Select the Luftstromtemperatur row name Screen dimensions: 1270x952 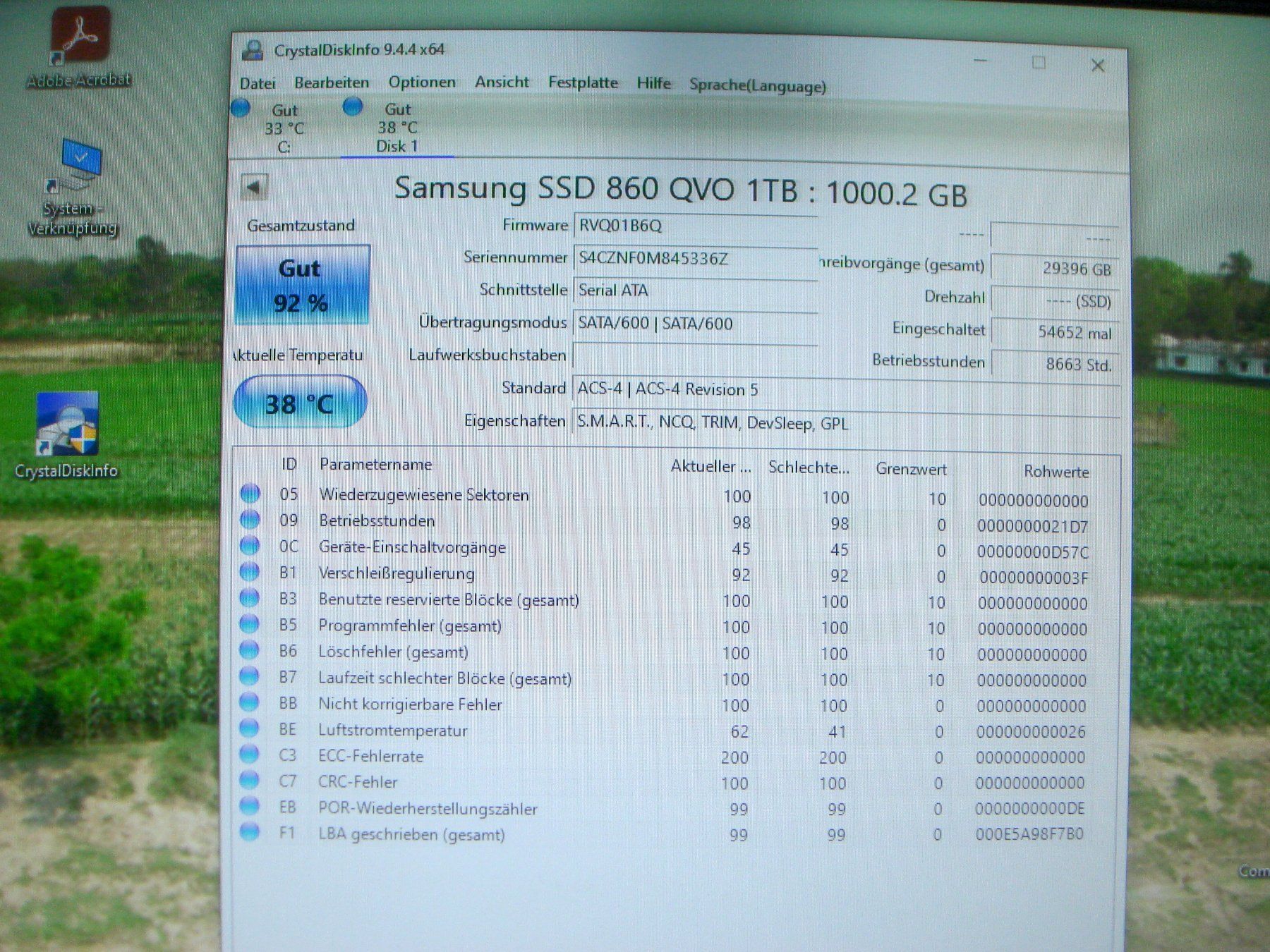(x=393, y=731)
